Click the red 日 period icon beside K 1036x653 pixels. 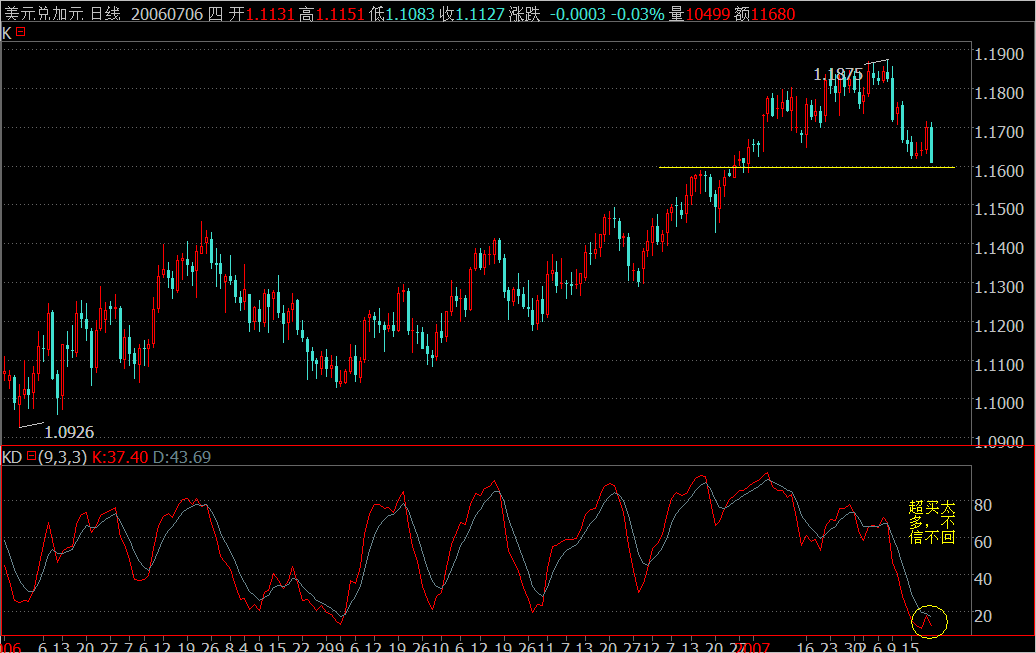pos(21,33)
